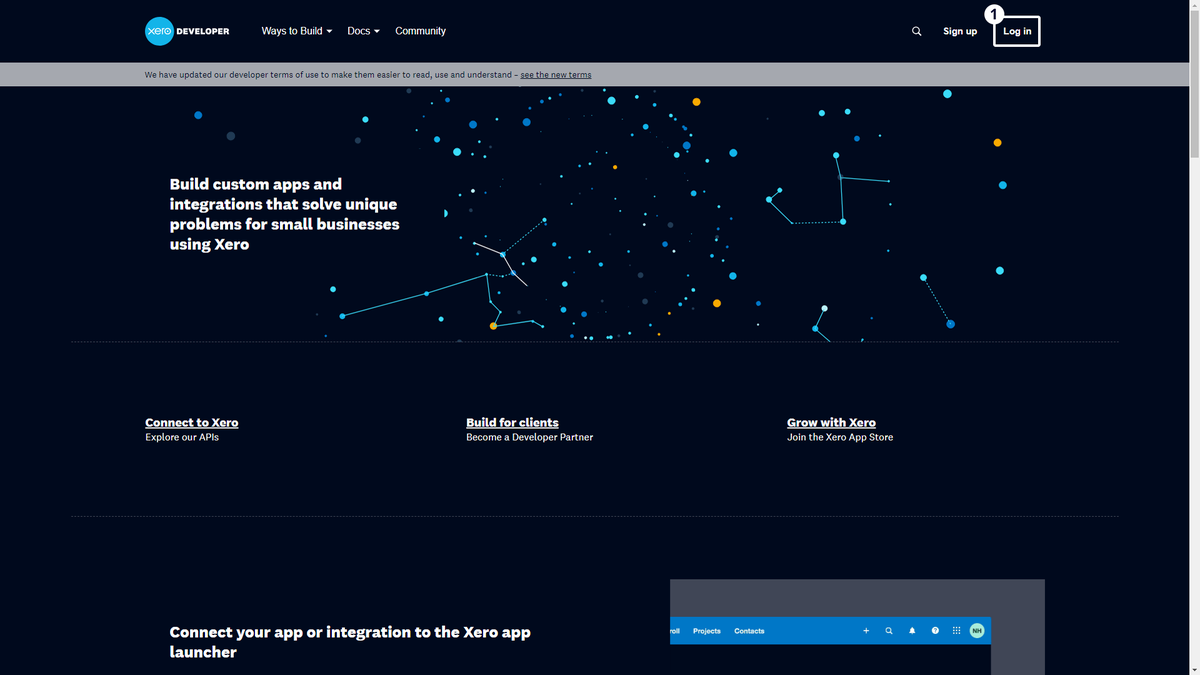Open the Build for clients link
The width and height of the screenshot is (1200, 675).
[x=512, y=423]
